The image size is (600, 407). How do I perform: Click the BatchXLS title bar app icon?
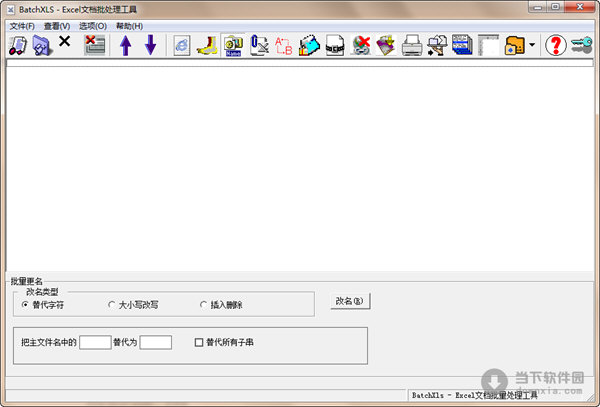[11, 9]
